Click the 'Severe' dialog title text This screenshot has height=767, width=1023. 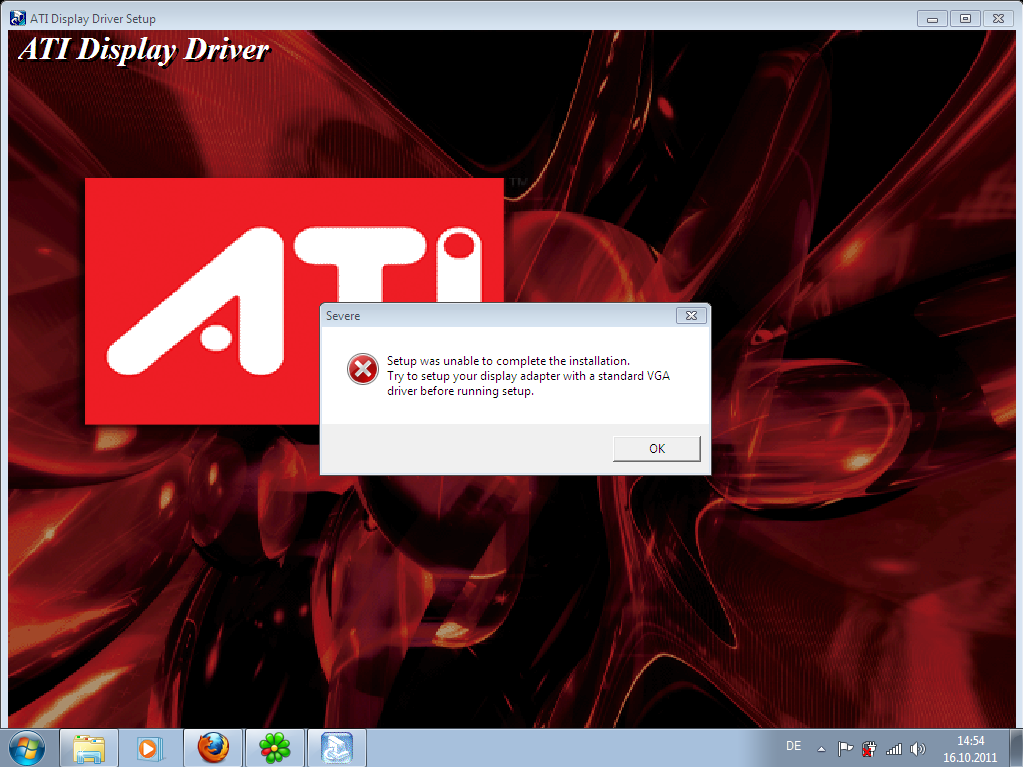click(343, 316)
